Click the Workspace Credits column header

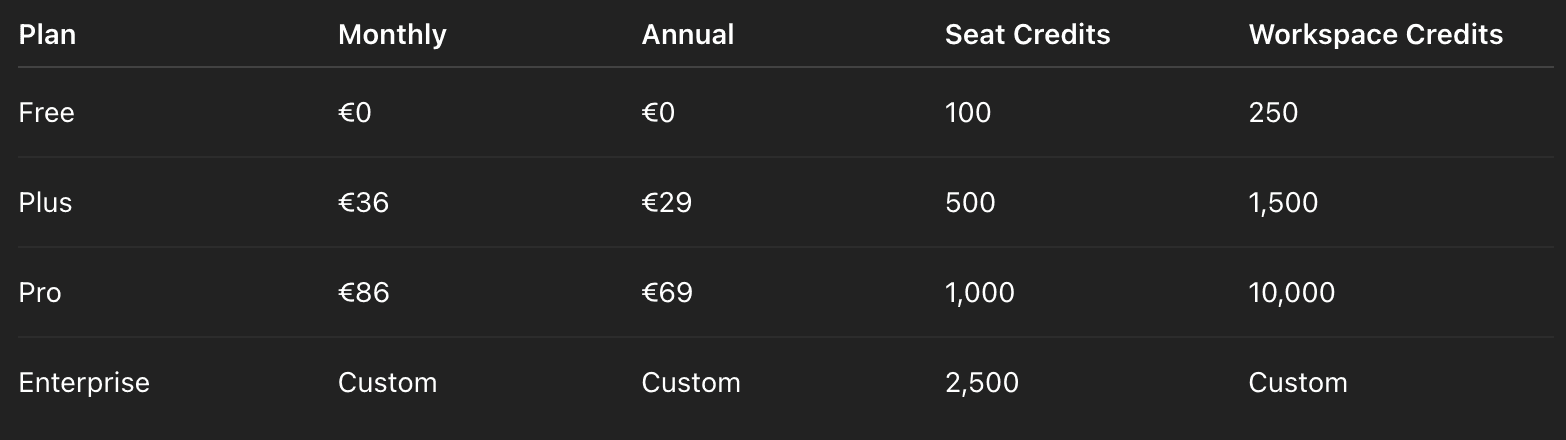[1376, 34]
